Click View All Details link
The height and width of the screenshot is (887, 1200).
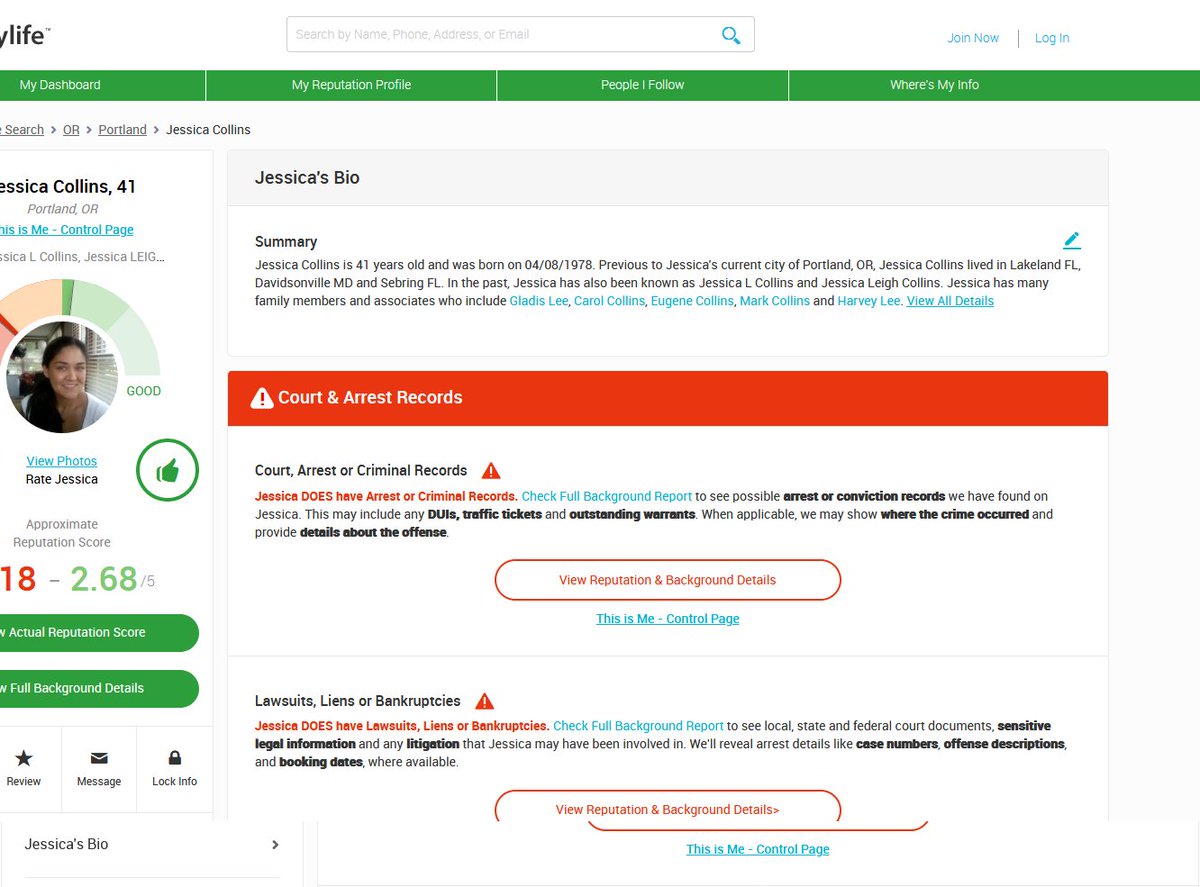950,301
